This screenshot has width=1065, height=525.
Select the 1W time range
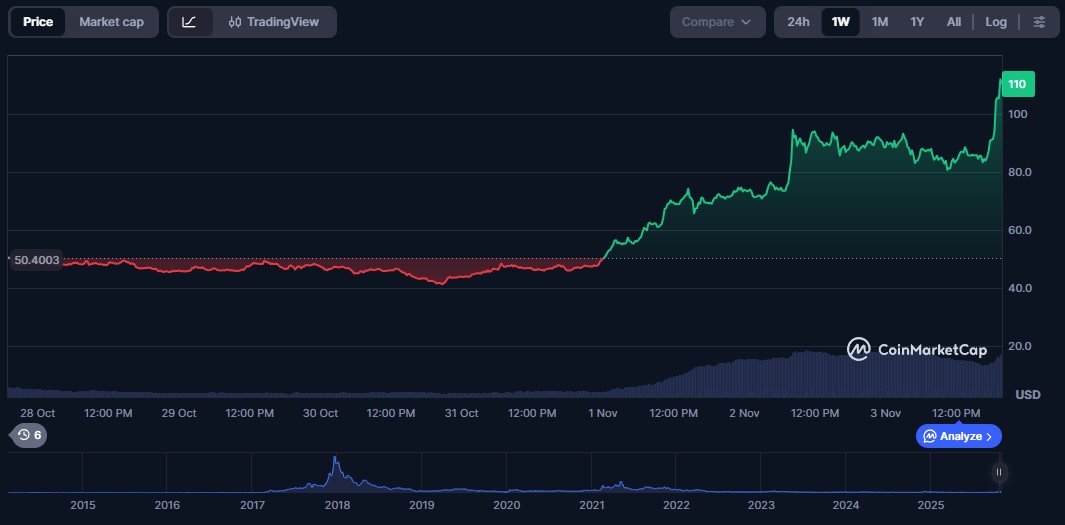[840, 22]
